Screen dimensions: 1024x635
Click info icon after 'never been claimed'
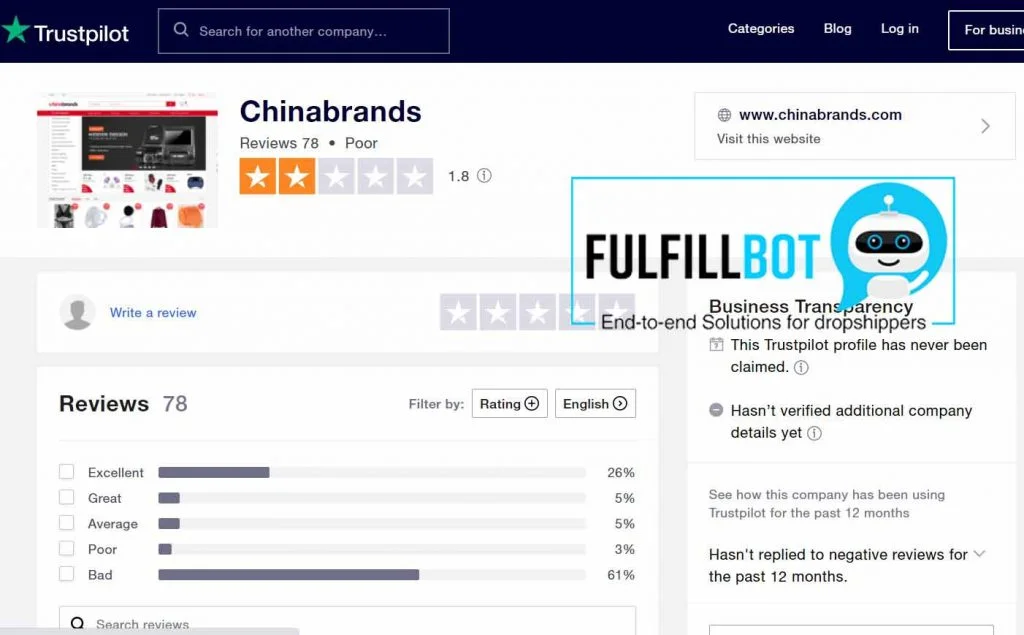pyautogui.click(x=801, y=367)
